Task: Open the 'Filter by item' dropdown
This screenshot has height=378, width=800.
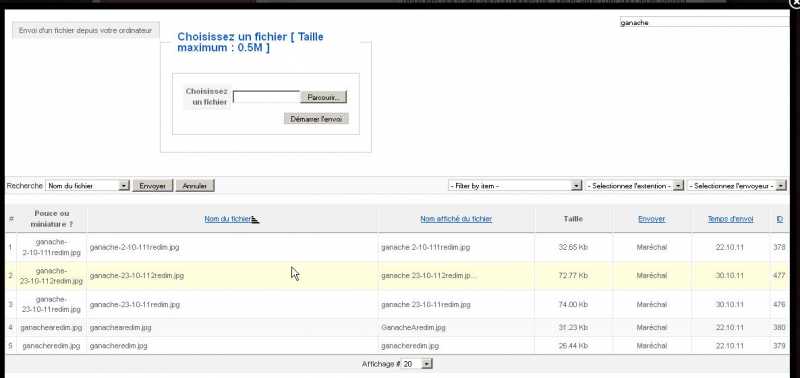Action: pos(515,186)
